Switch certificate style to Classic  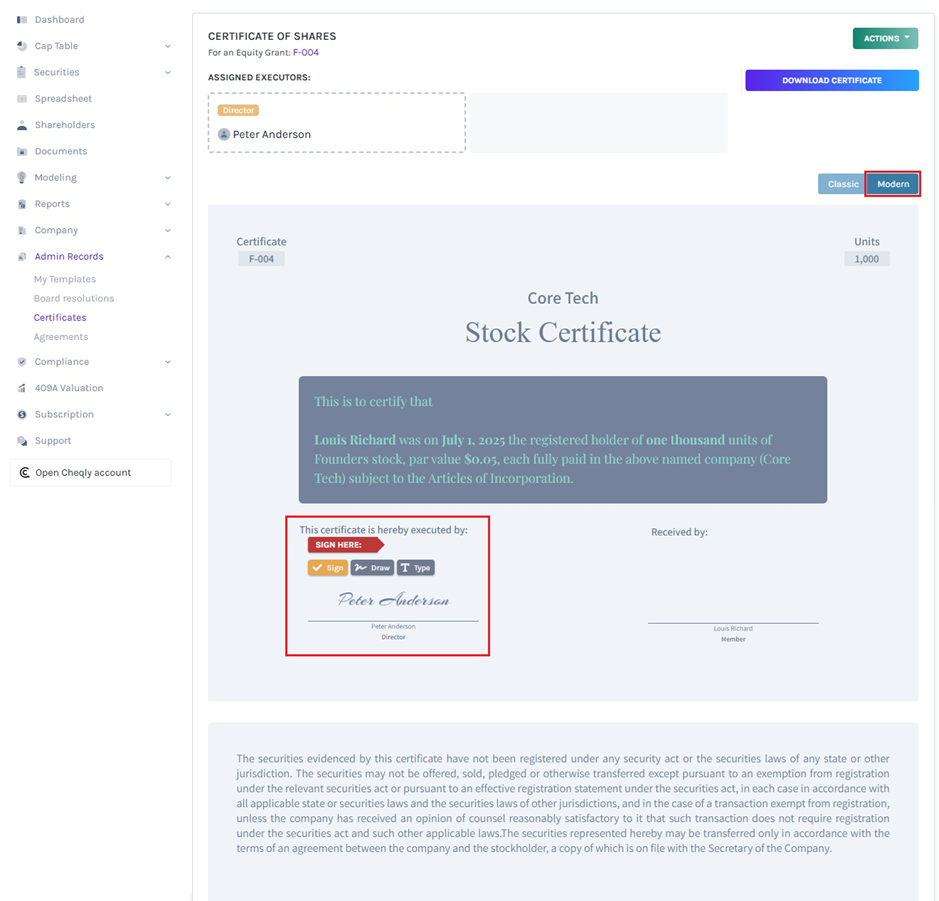tap(842, 184)
